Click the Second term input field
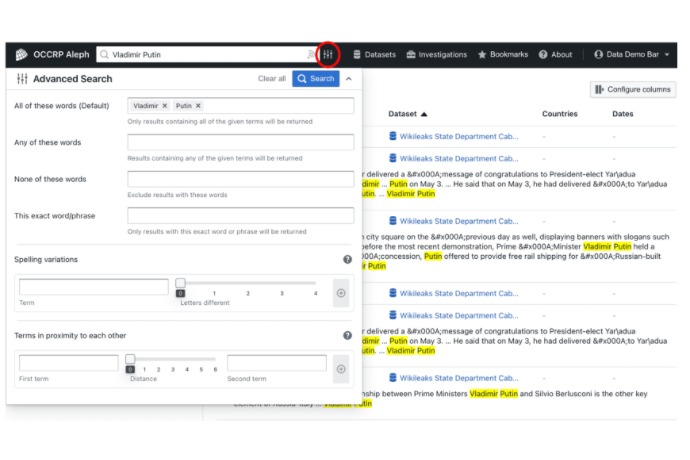Screen dimensions: 690x460 click(x=277, y=363)
